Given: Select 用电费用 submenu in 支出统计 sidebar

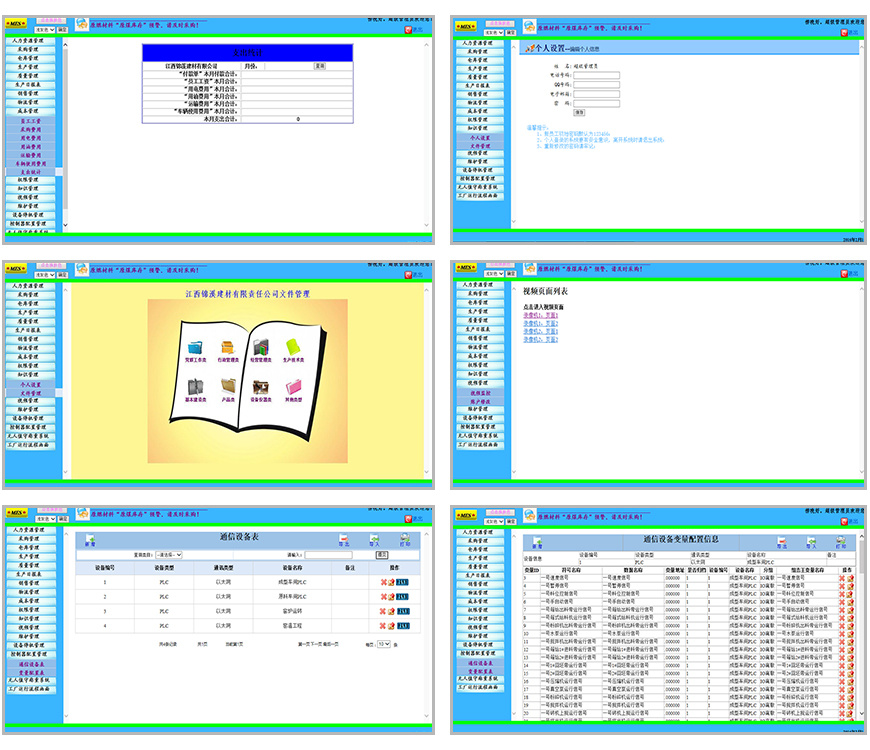Looking at the screenshot, I should pos(31,138).
